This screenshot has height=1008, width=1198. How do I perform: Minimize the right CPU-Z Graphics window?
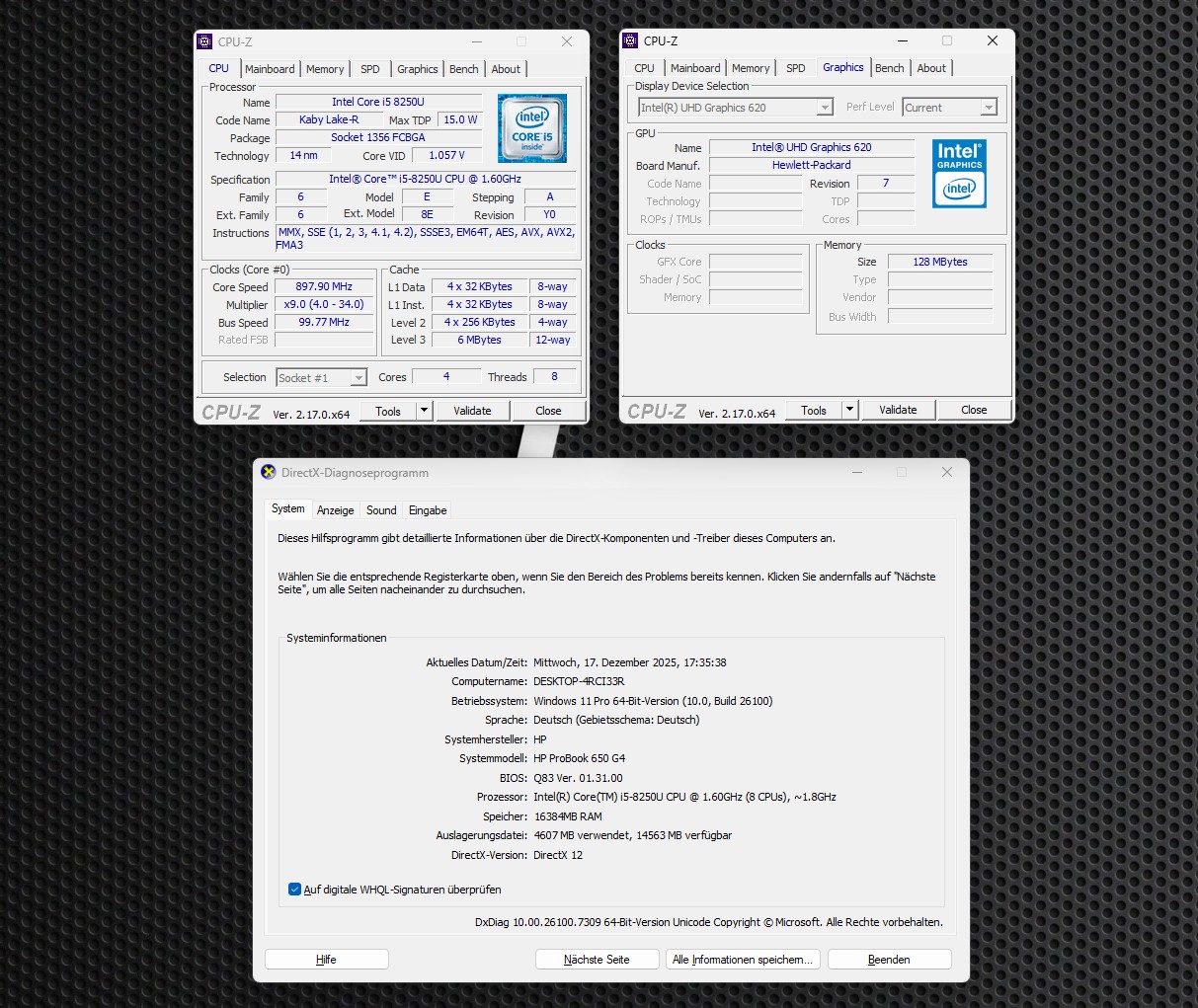[902, 40]
